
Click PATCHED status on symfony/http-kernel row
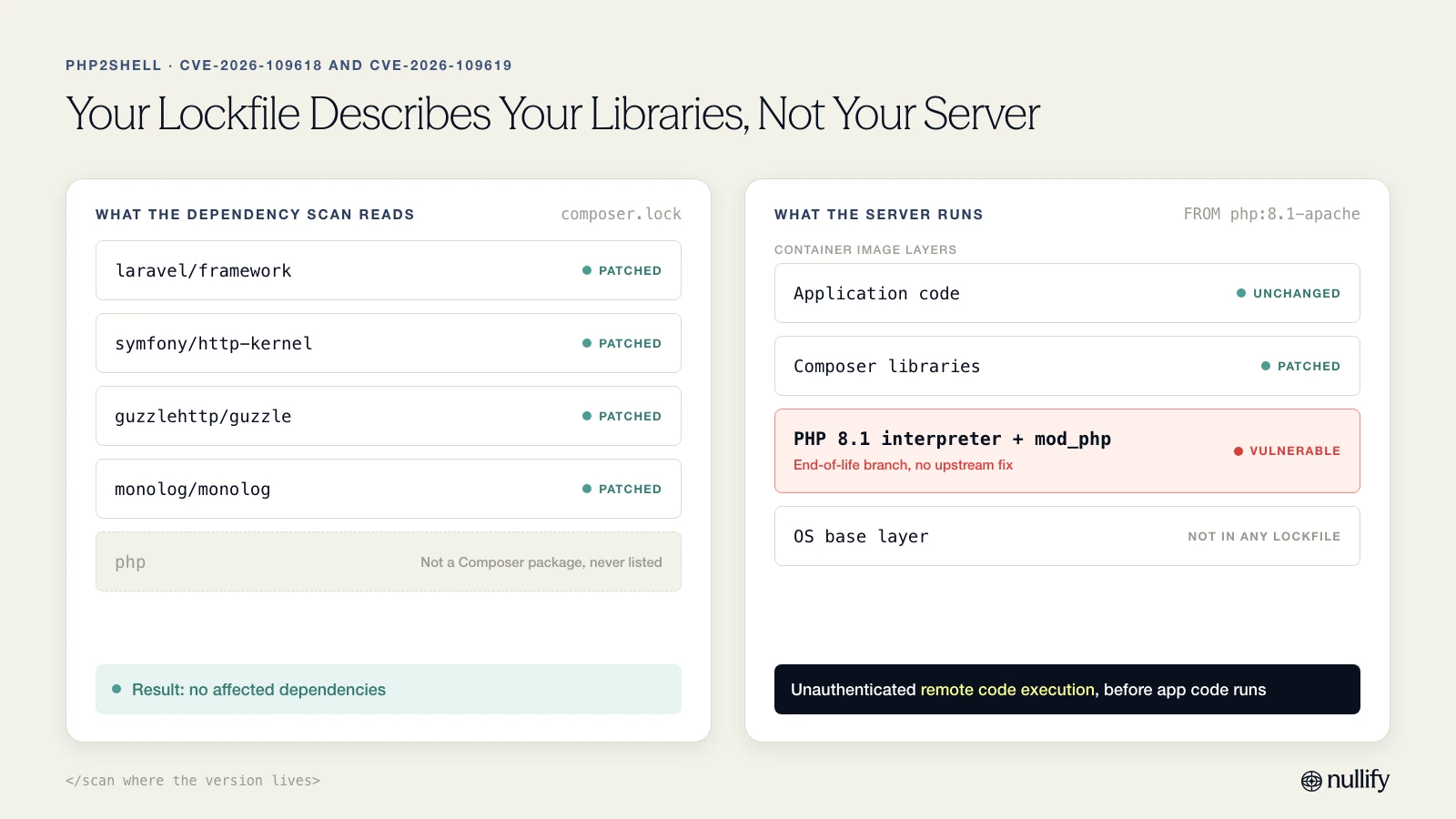630,343
